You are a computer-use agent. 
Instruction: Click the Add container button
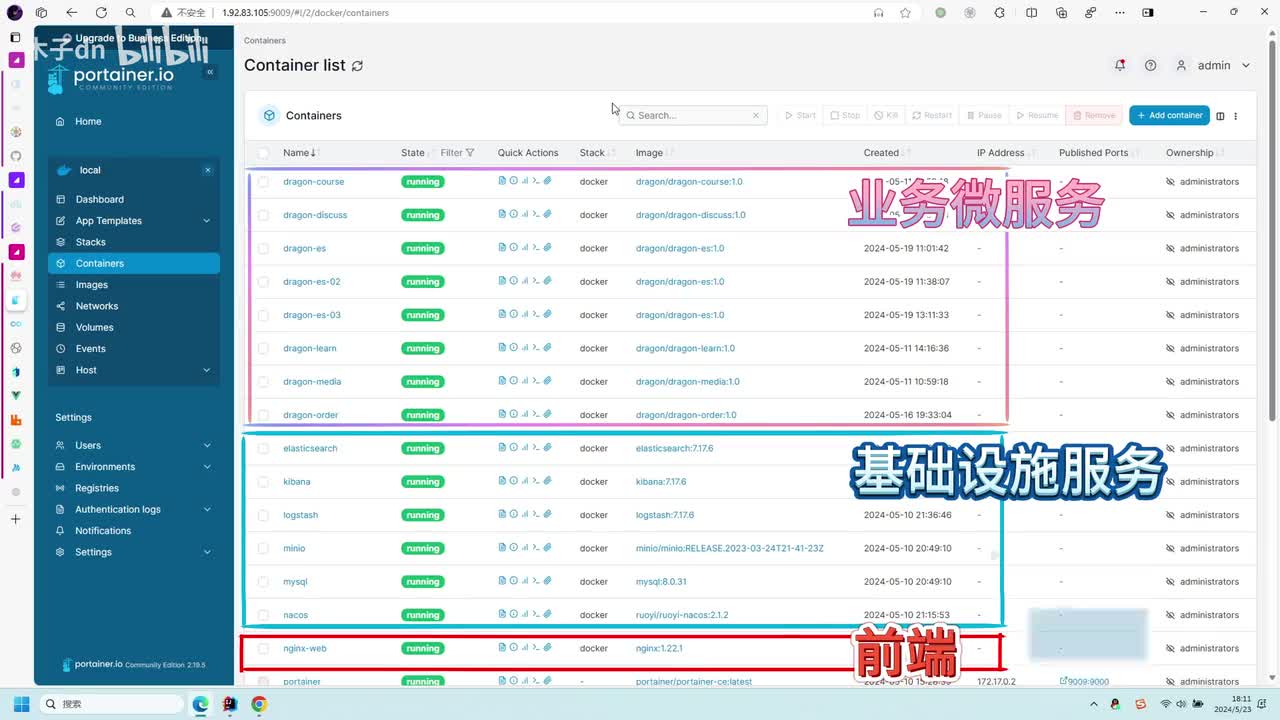(x=1169, y=115)
